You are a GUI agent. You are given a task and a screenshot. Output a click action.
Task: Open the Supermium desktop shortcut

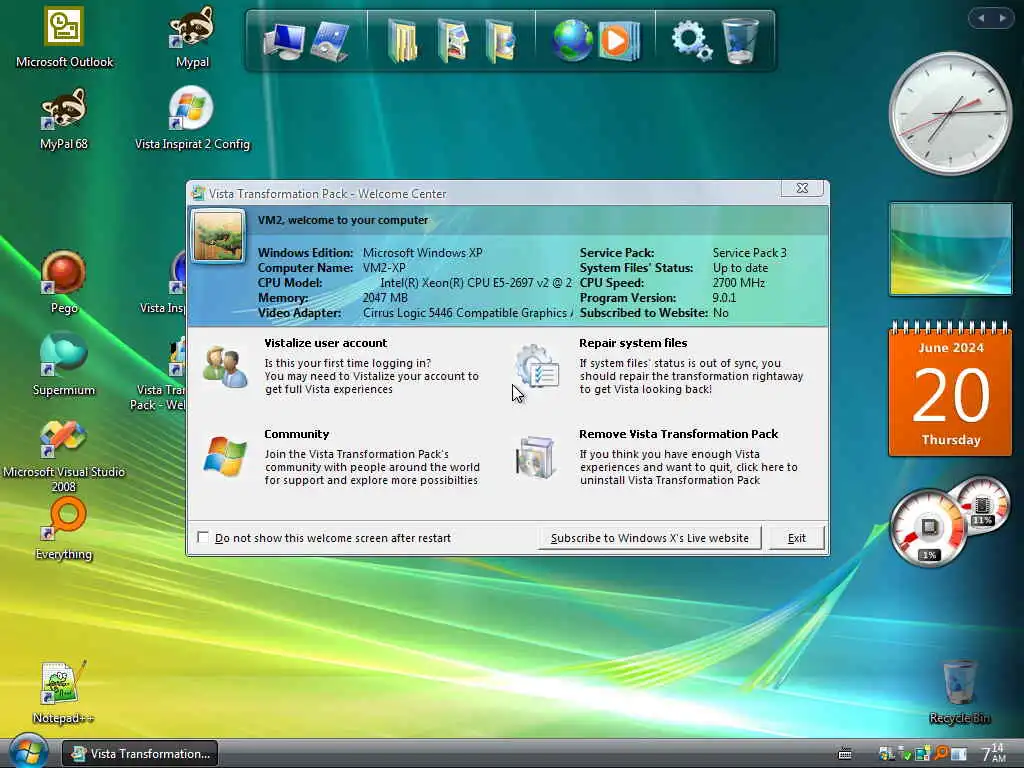(63, 365)
